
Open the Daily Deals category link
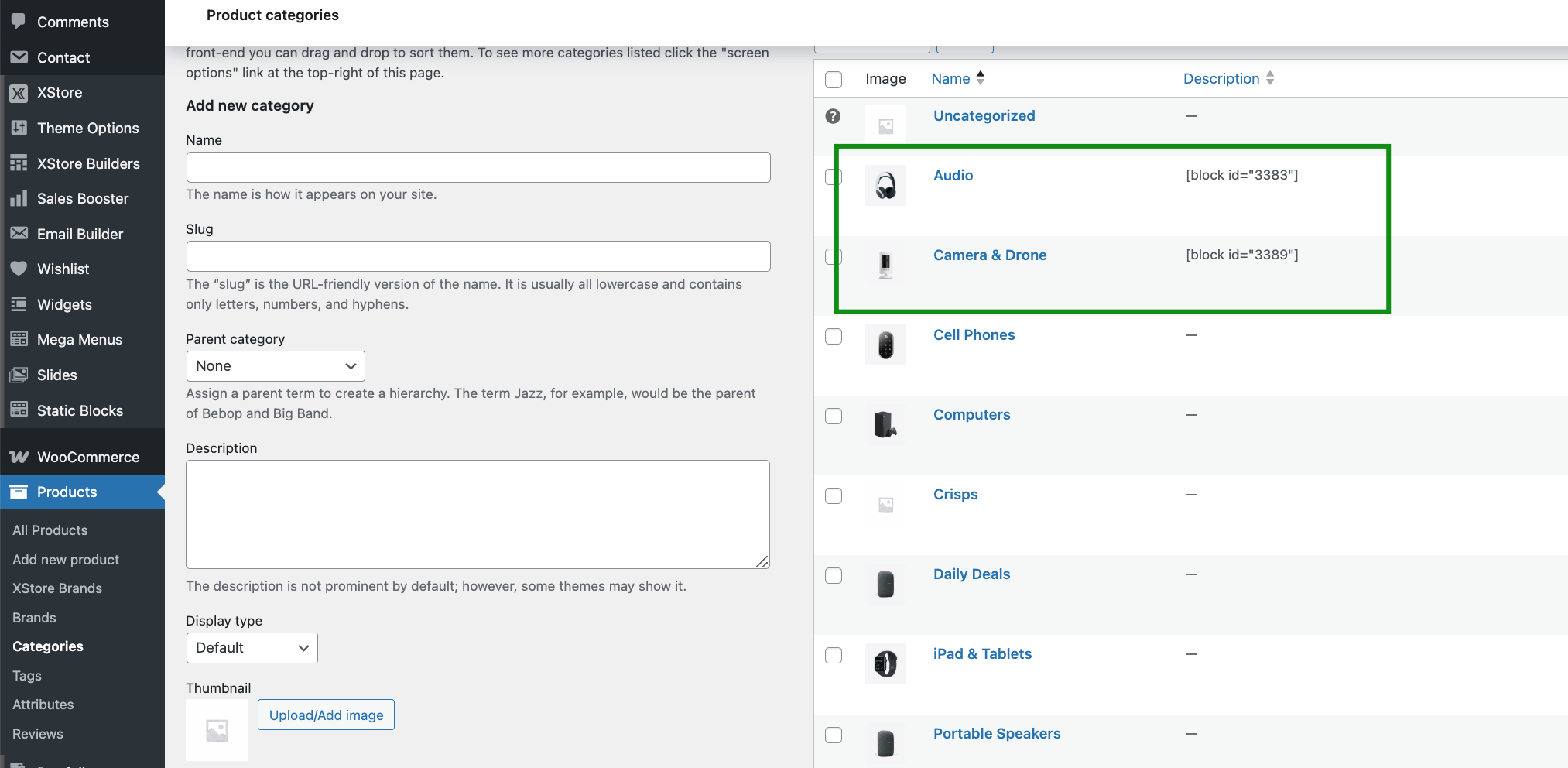(971, 574)
